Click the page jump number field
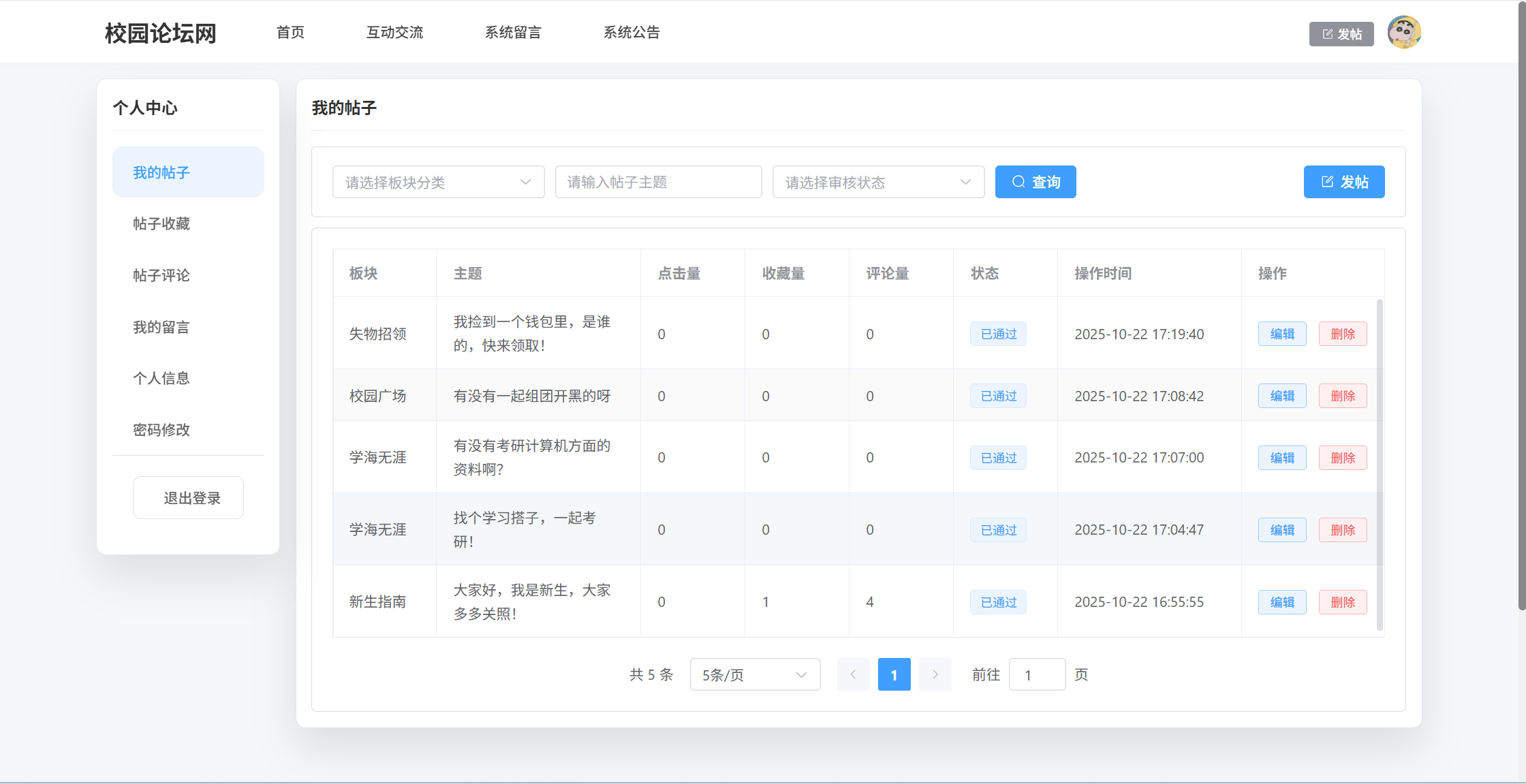 point(1036,674)
